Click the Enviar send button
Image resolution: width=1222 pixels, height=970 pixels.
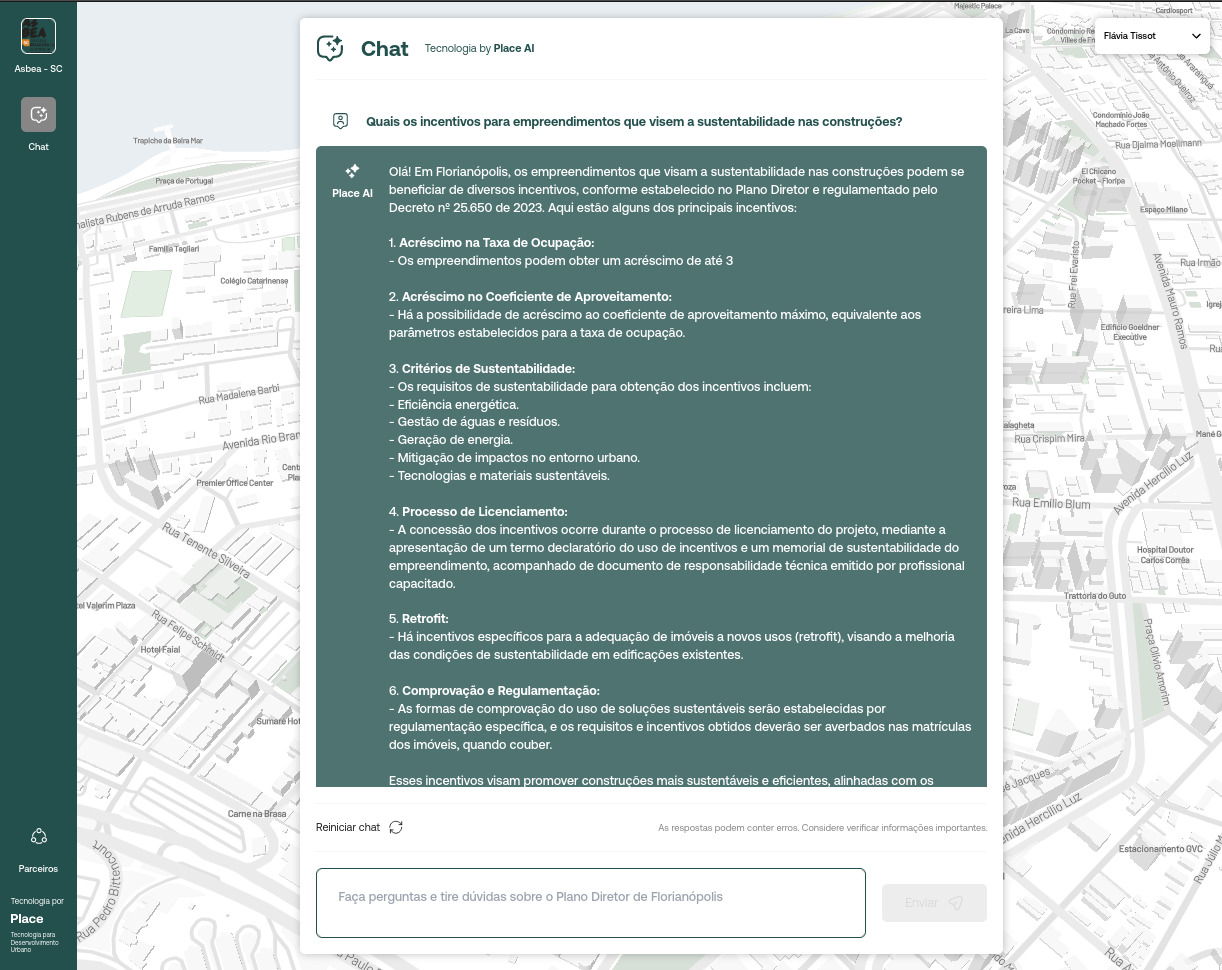point(934,903)
